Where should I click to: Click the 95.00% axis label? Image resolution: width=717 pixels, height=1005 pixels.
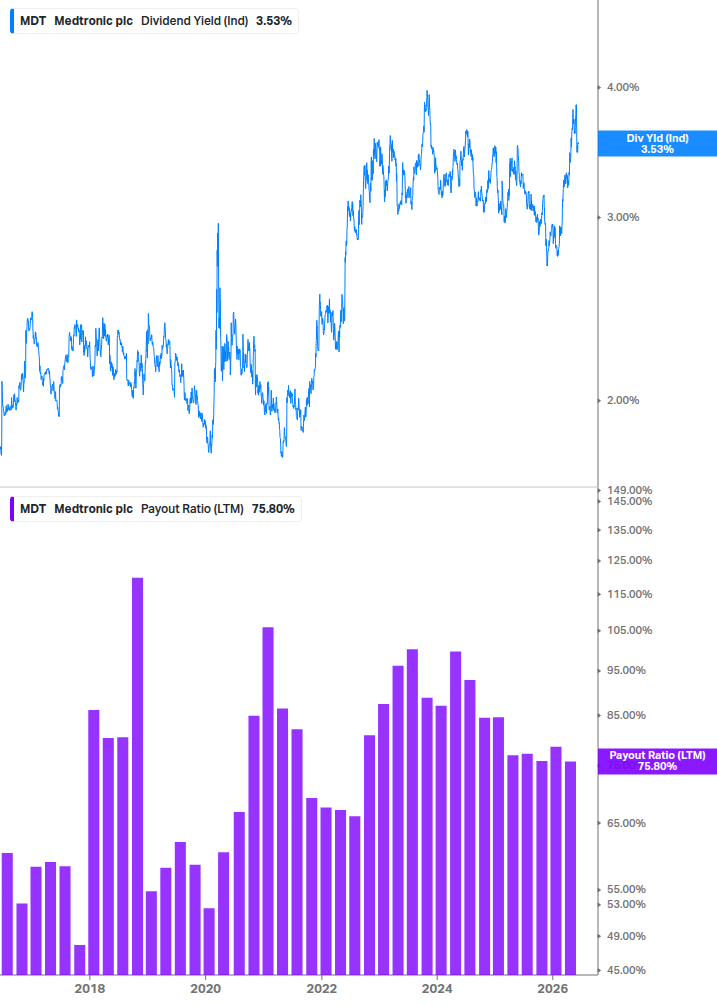coord(626,670)
